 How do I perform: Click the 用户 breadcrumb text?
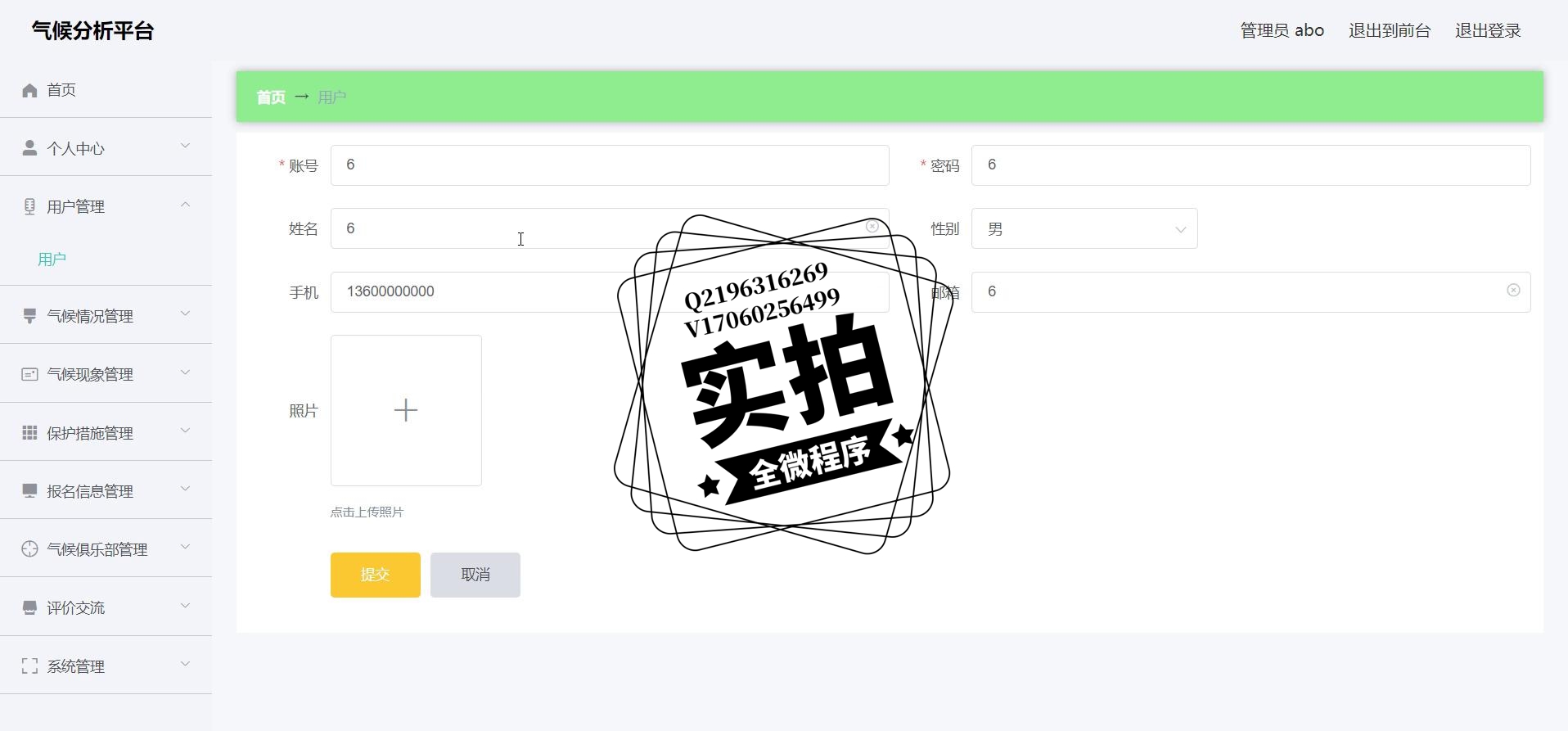point(331,97)
